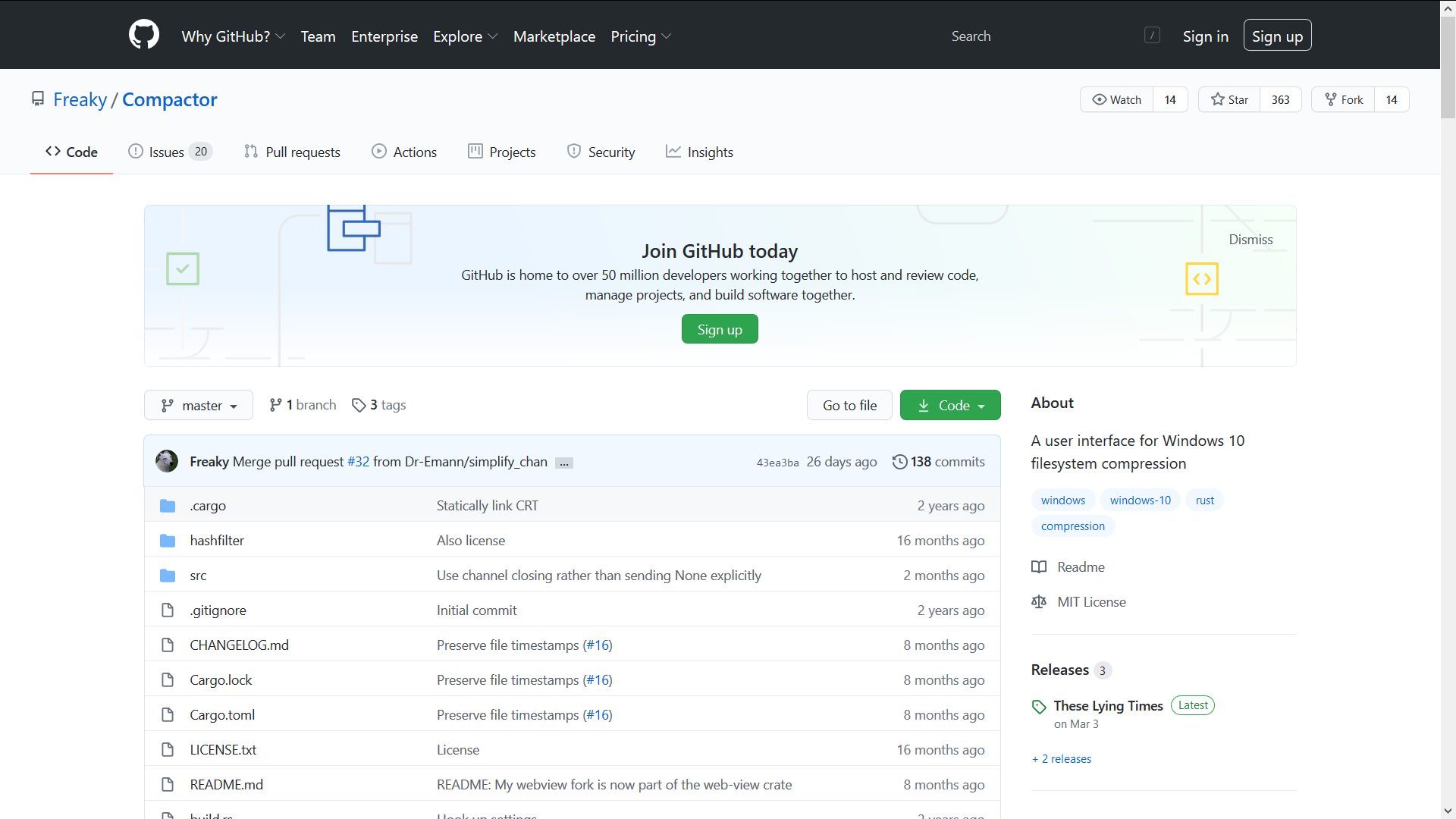Click the commit history clock icon
Image resolution: width=1456 pixels, height=819 pixels.
(x=899, y=462)
